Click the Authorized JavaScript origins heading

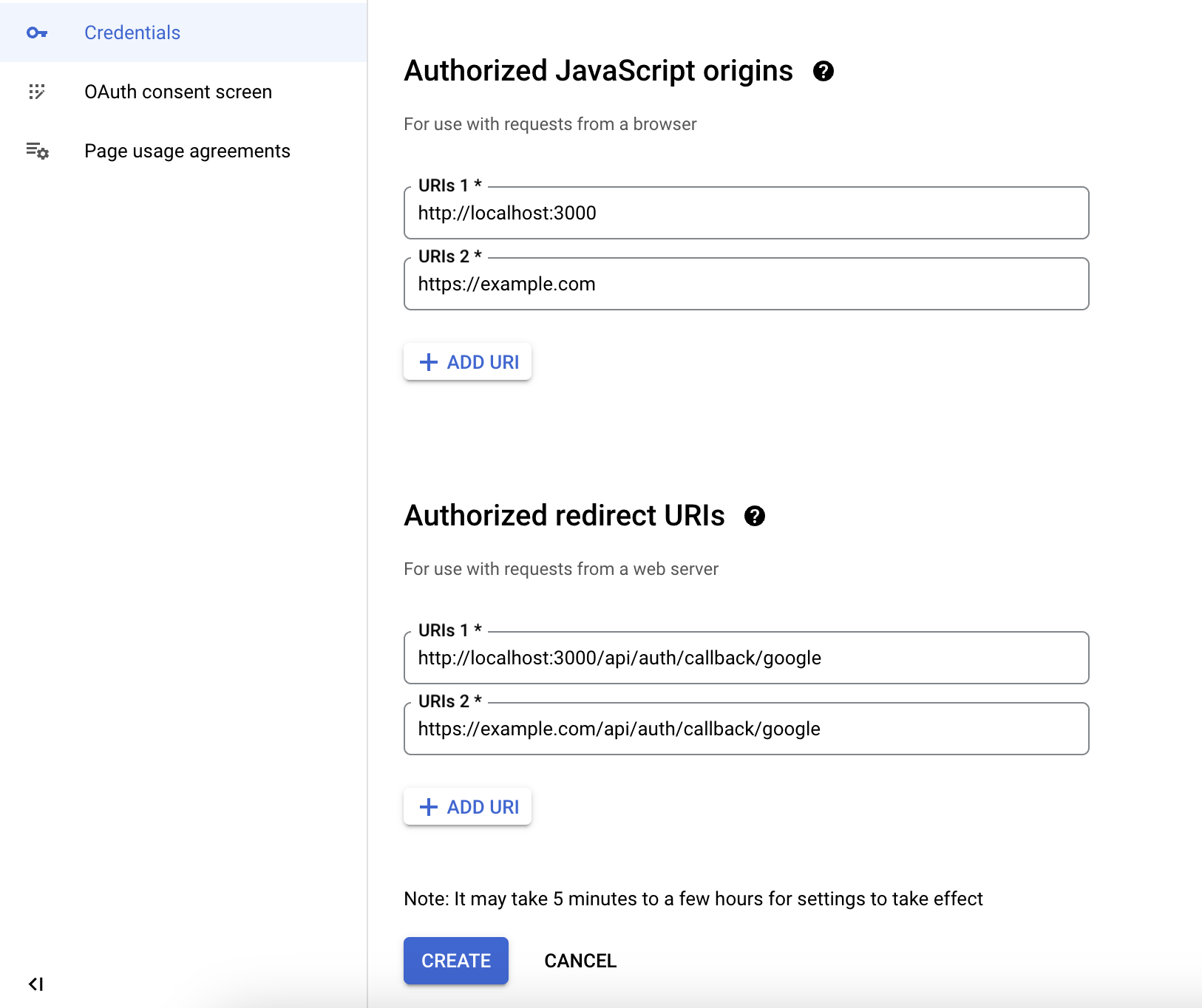click(598, 71)
